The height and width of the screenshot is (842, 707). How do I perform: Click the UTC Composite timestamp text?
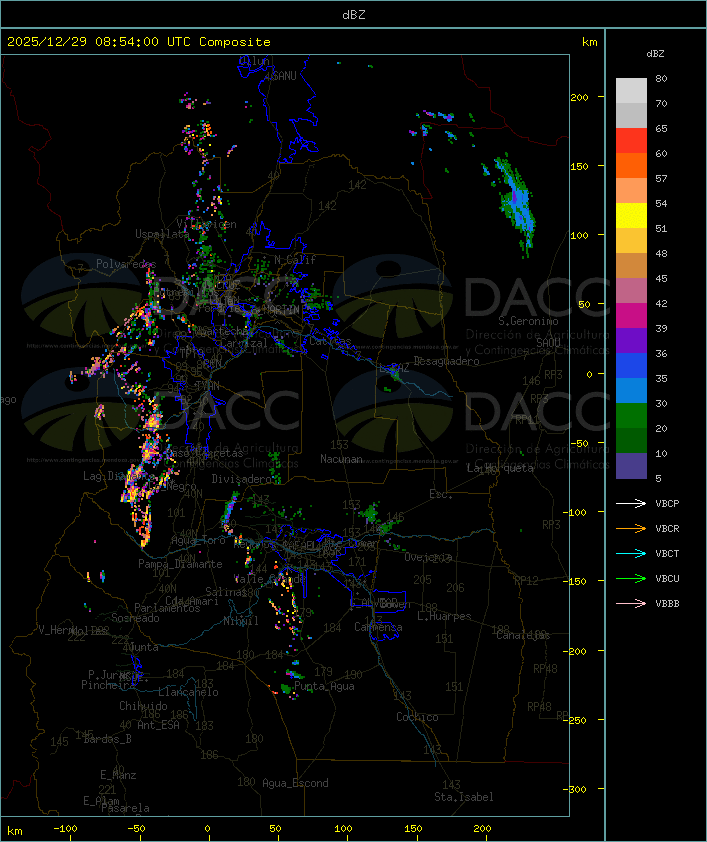point(139,42)
